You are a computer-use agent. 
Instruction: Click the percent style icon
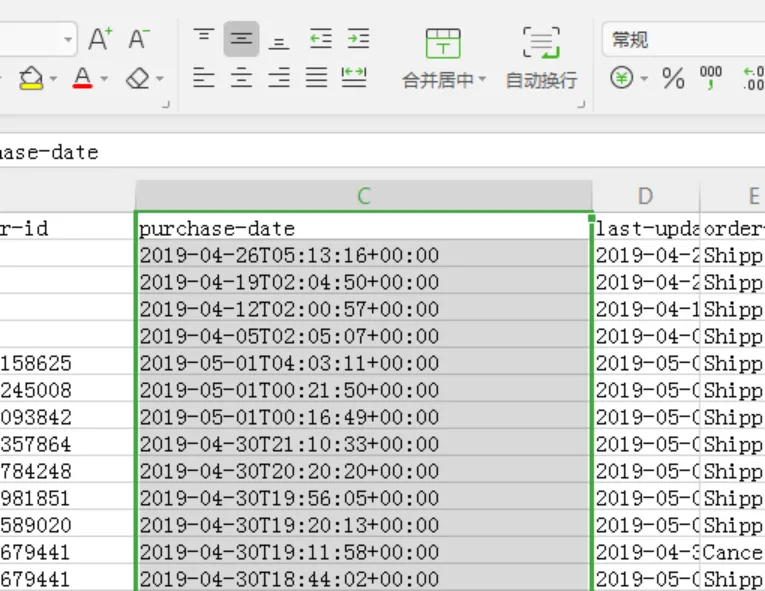[673, 78]
